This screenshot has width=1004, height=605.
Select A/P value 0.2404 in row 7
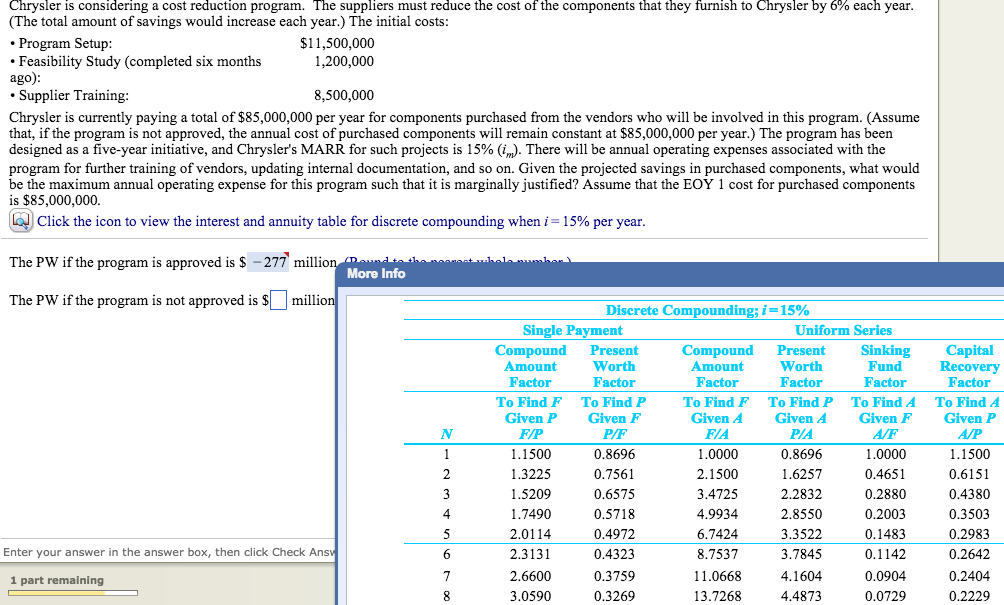point(969,576)
